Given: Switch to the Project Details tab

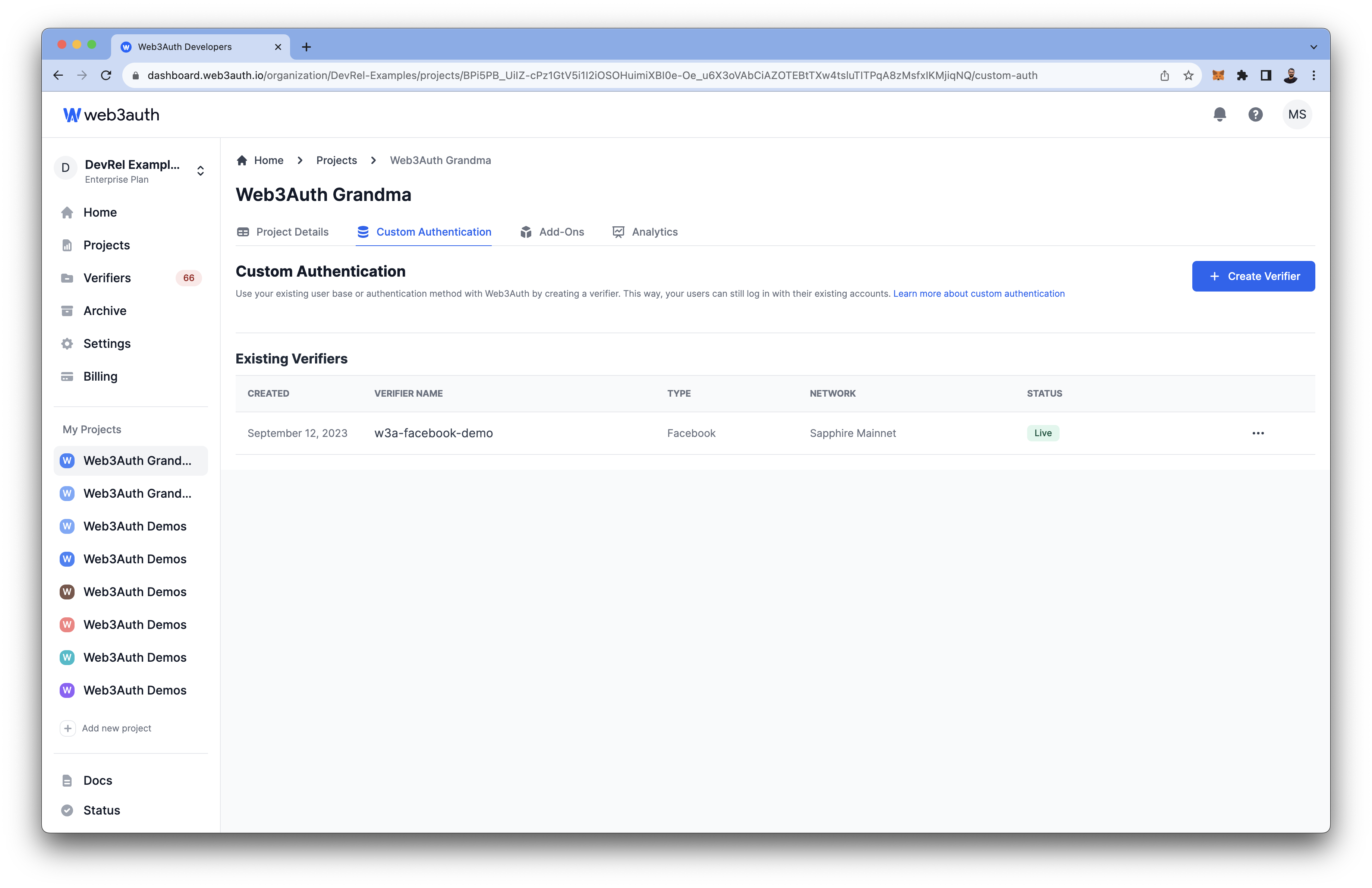Looking at the screenshot, I should (x=283, y=232).
